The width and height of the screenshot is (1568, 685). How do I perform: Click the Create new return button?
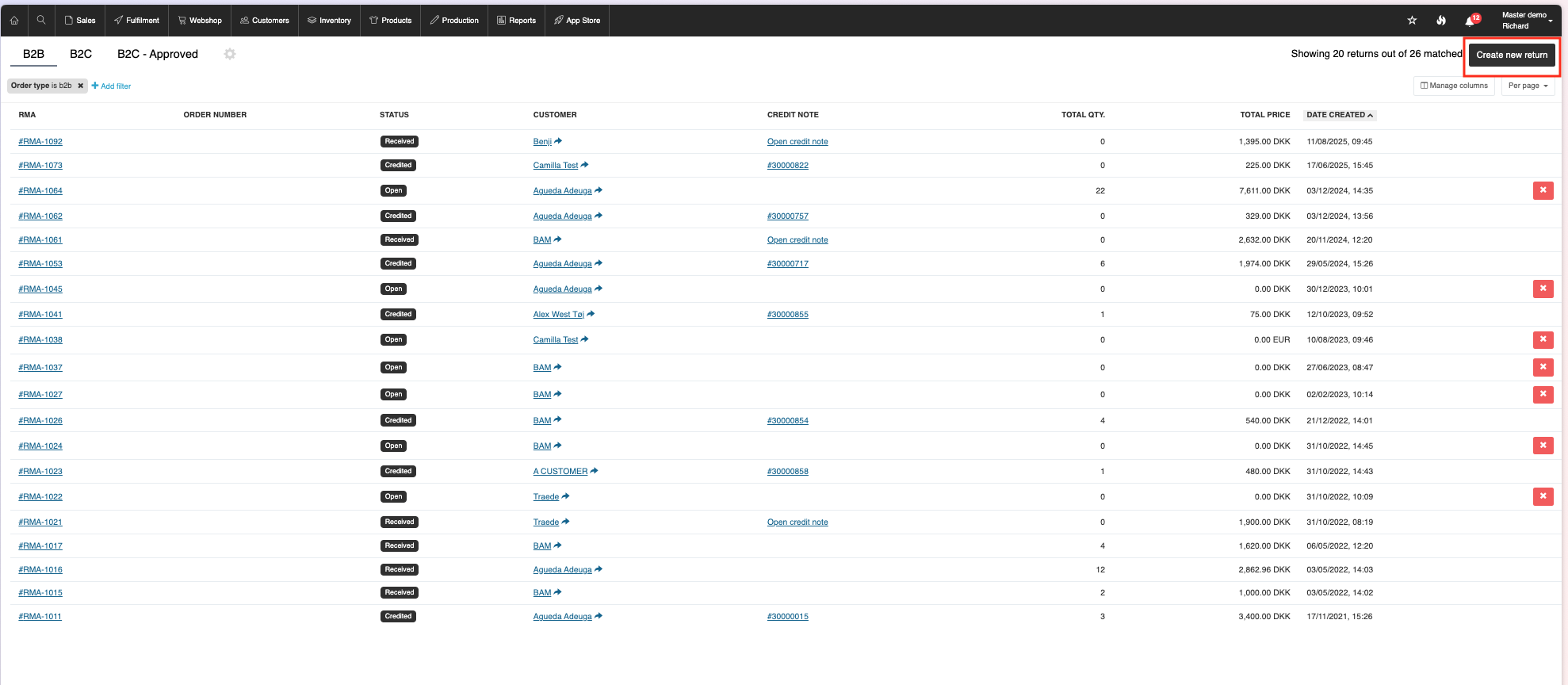click(1511, 55)
